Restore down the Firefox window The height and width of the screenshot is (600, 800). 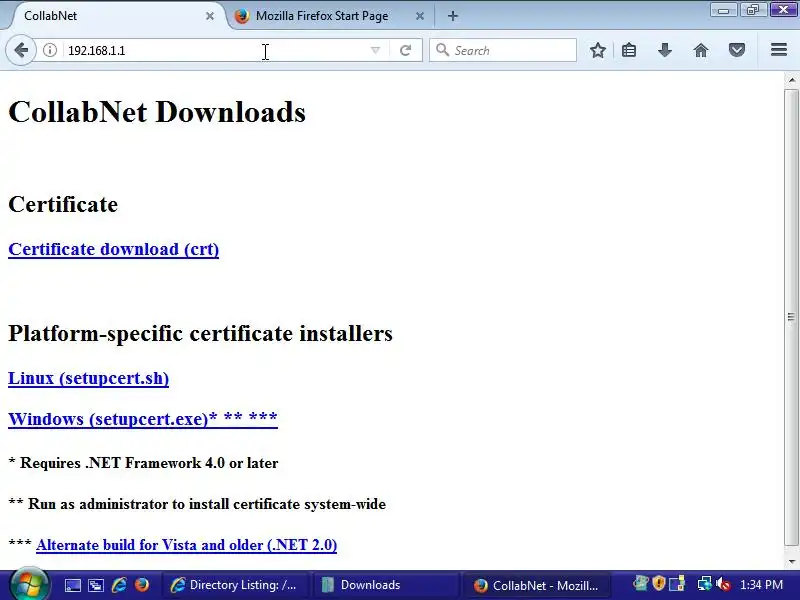(753, 10)
